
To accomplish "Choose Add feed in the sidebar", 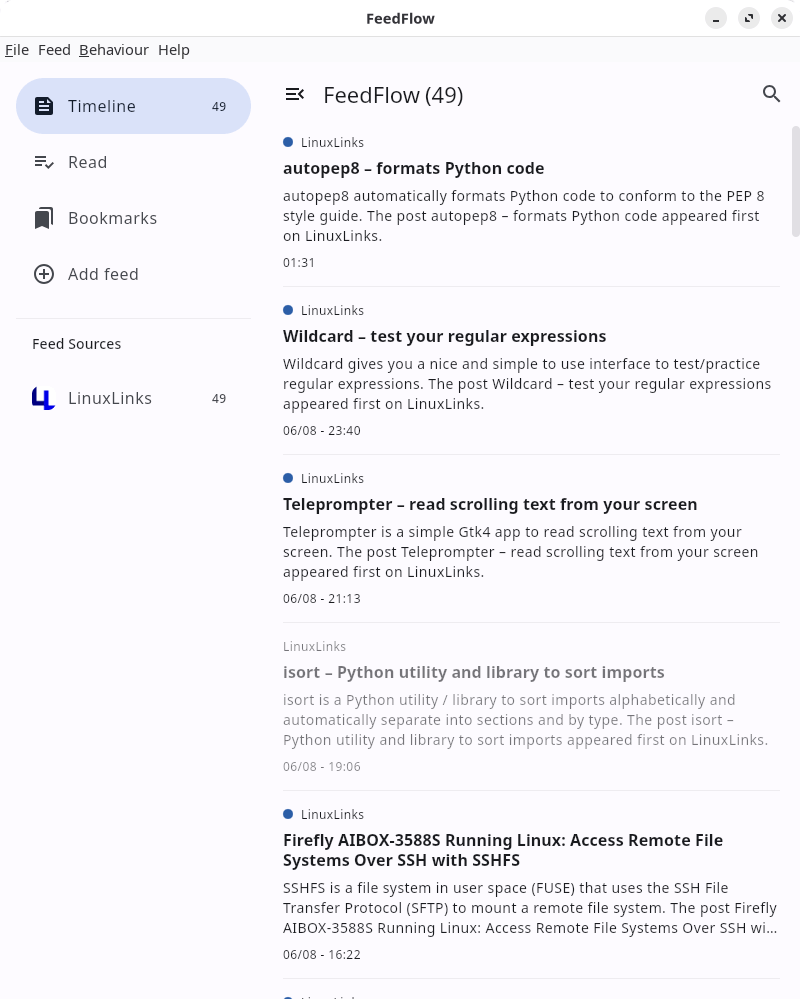I will (133, 274).
